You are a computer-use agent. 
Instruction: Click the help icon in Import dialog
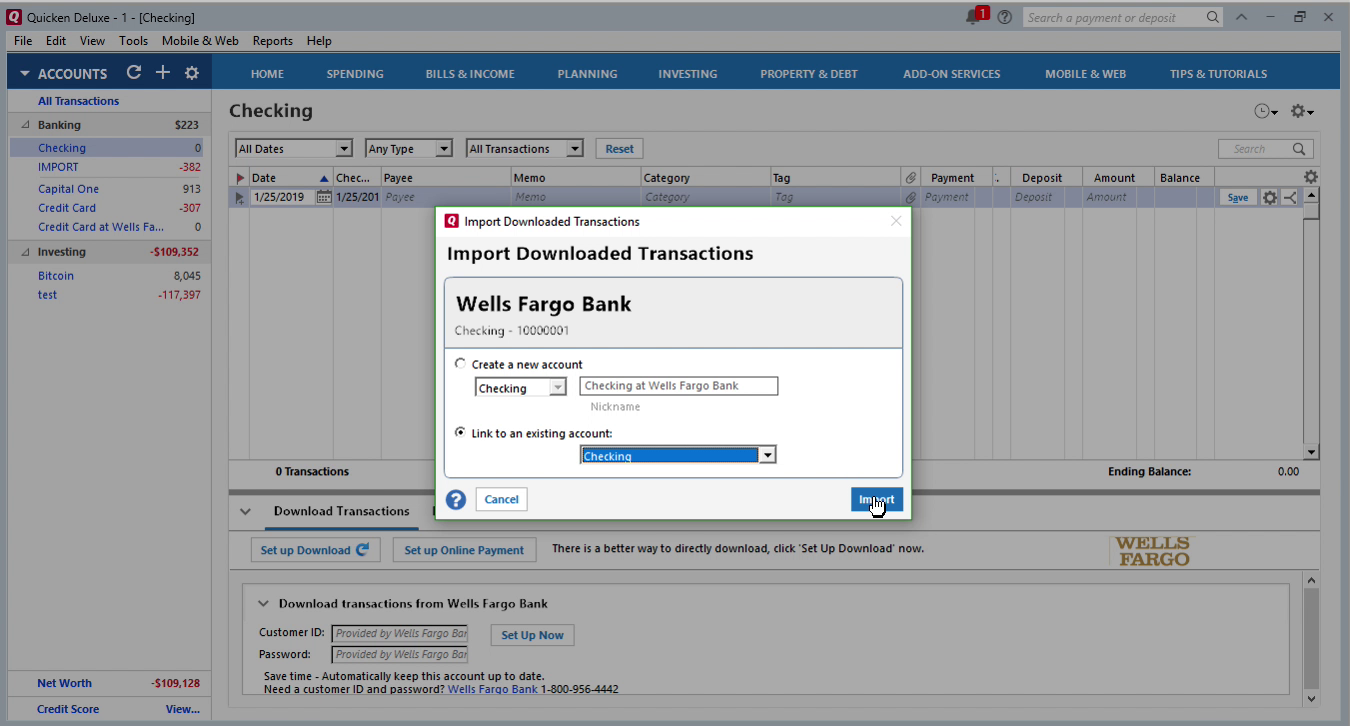(456, 499)
